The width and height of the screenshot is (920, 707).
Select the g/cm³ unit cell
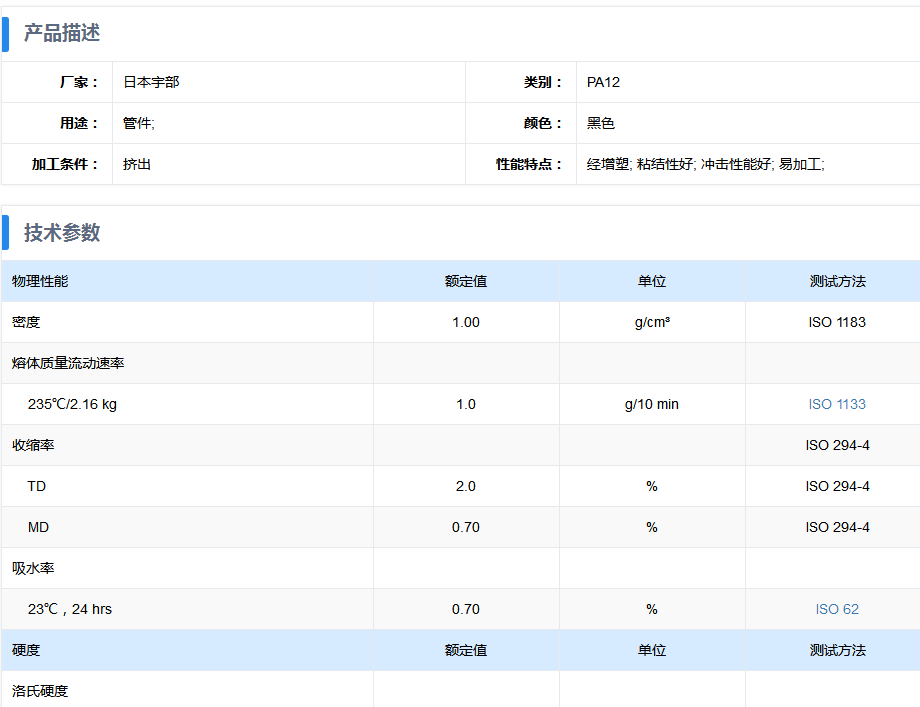pos(652,322)
